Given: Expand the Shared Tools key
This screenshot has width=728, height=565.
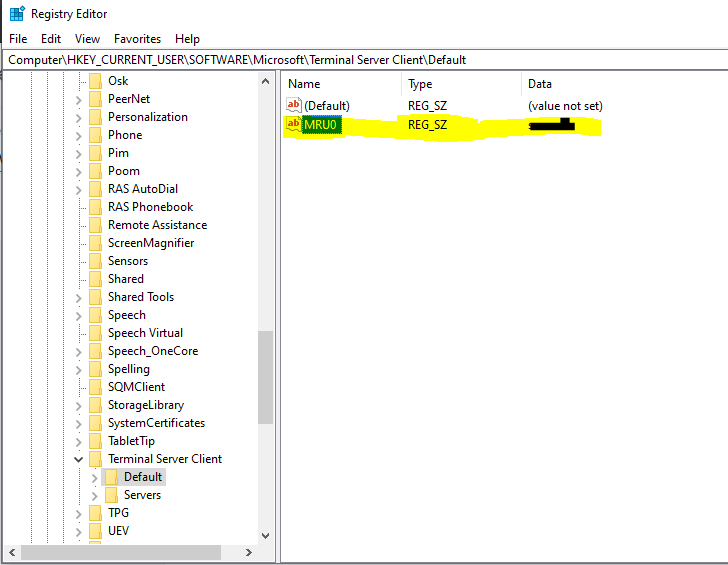Looking at the screenshot, I should 78,298.
